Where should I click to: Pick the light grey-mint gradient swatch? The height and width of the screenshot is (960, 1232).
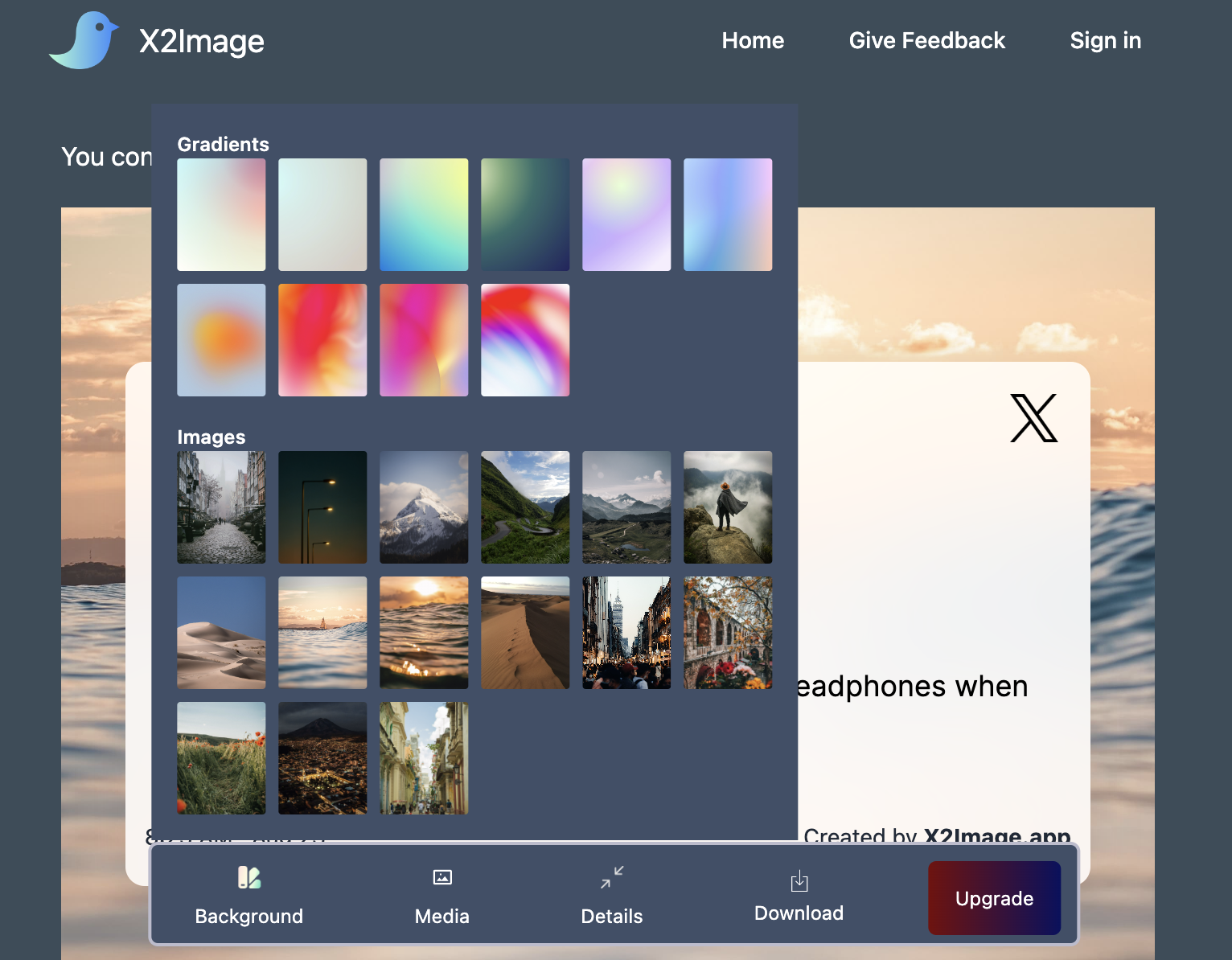pyautogui.click(x=322, y=215)
